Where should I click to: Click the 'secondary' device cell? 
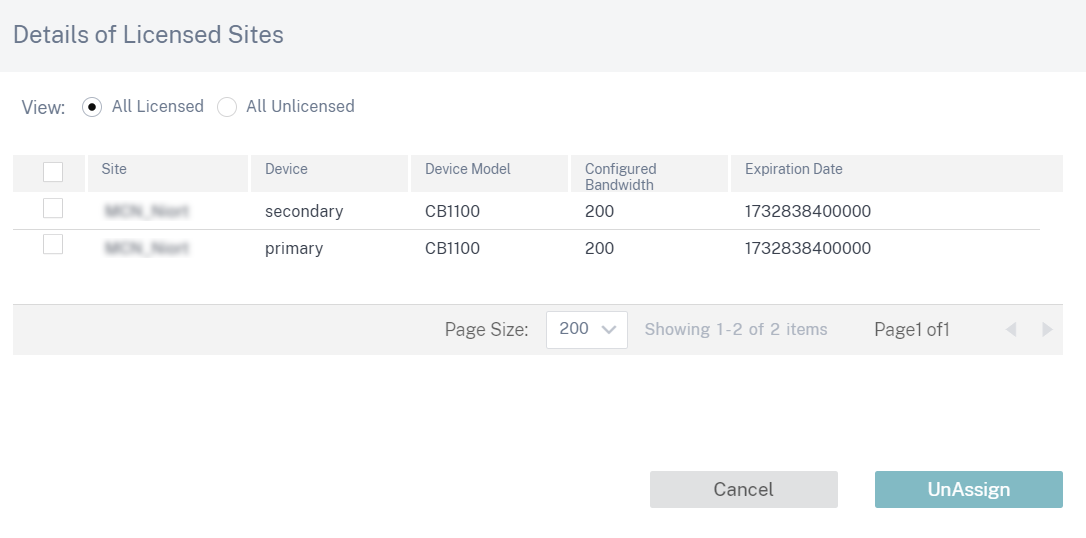[304, 211]
